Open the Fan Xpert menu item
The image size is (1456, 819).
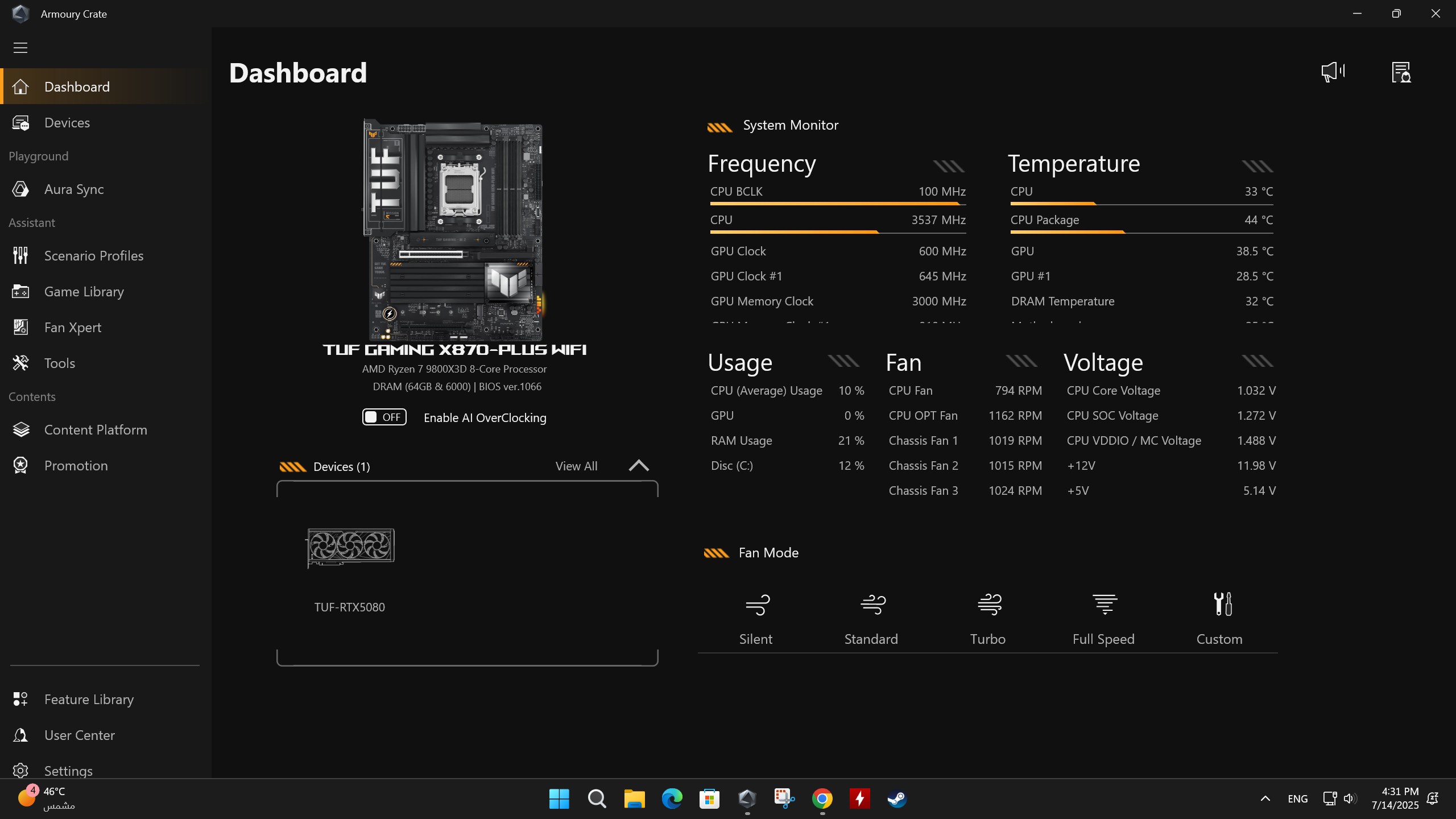coord(105,328)
